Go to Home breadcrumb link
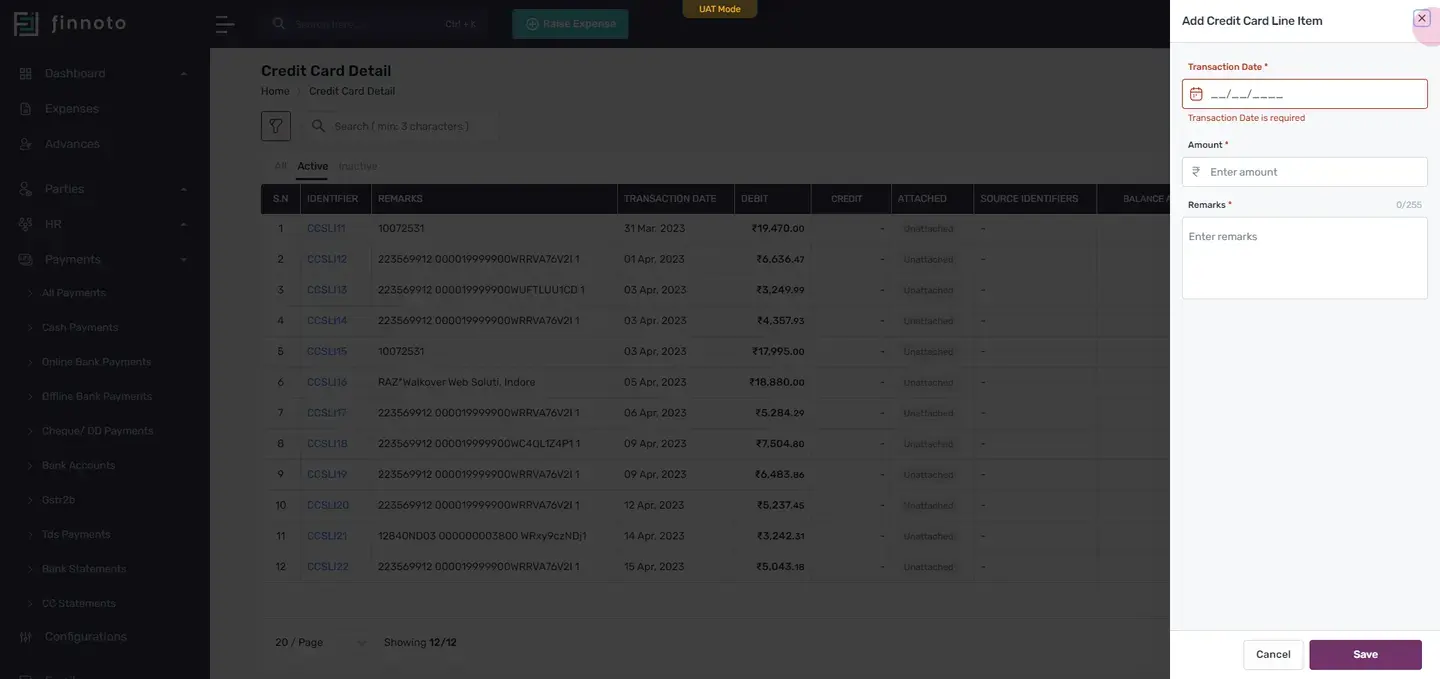This screenshot has width=1440, height=679. pyautogui.click(x=275, y=91)
